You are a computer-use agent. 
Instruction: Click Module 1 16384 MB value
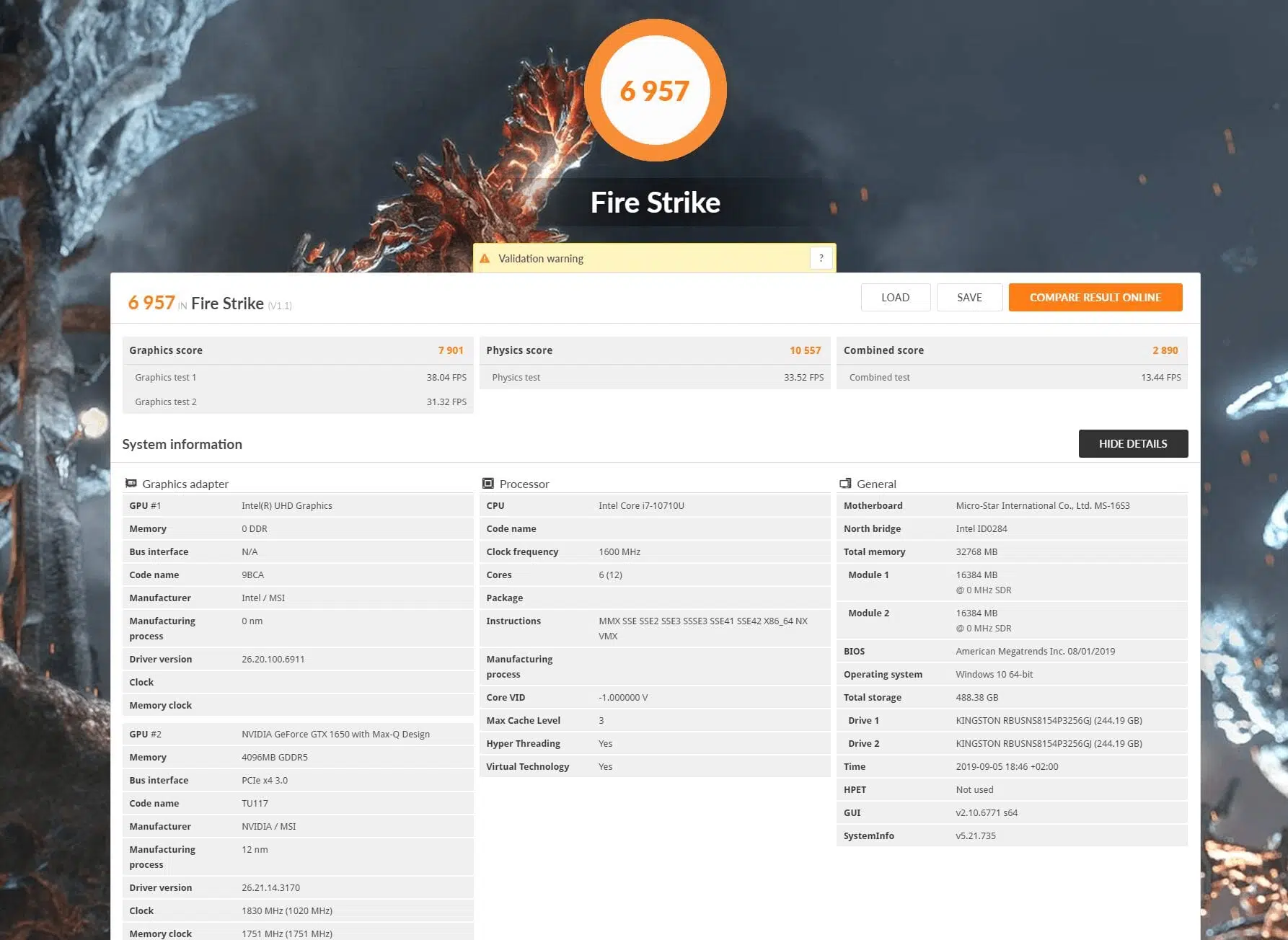pos(976,575)
